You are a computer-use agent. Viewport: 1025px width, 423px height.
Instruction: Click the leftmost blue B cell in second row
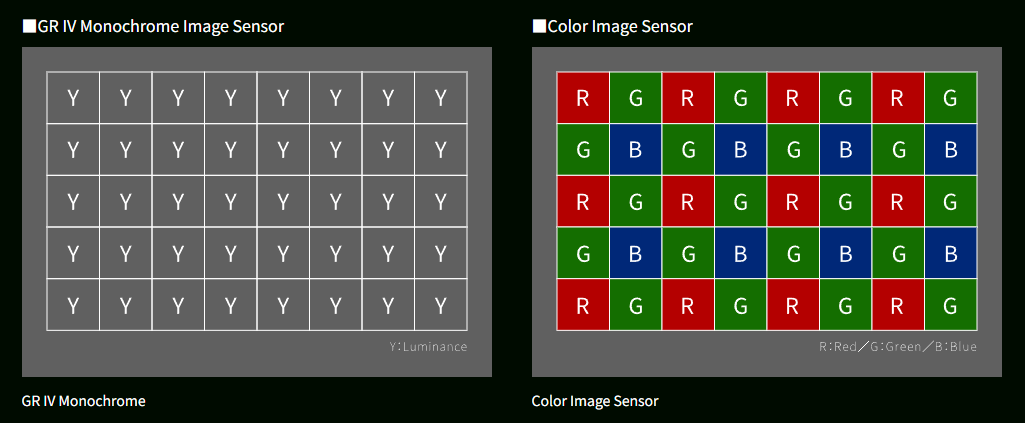click(635, 150)
